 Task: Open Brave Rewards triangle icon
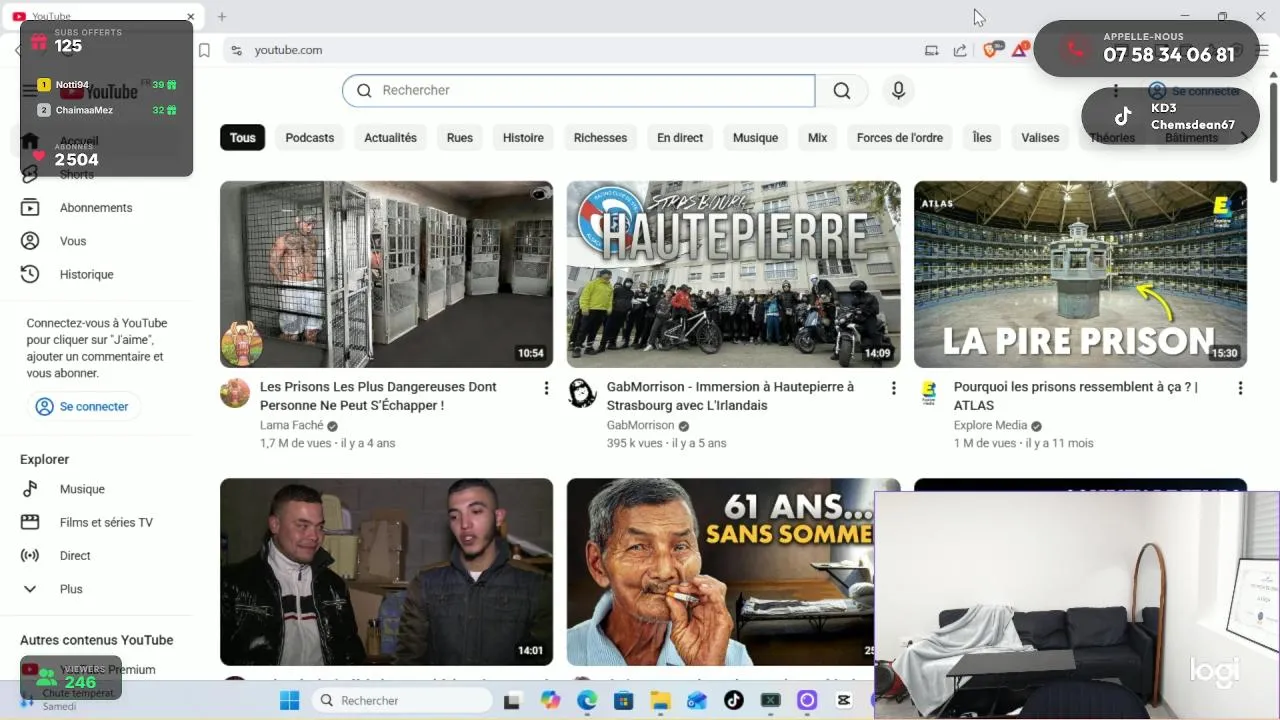pos(1019,50)
